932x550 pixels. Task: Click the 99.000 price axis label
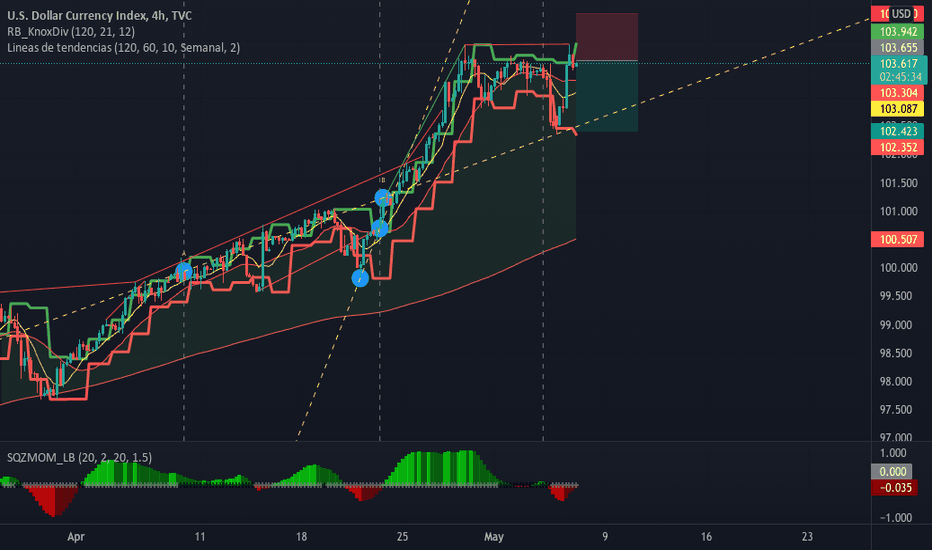pyautogui.click(x=896, y=325)
